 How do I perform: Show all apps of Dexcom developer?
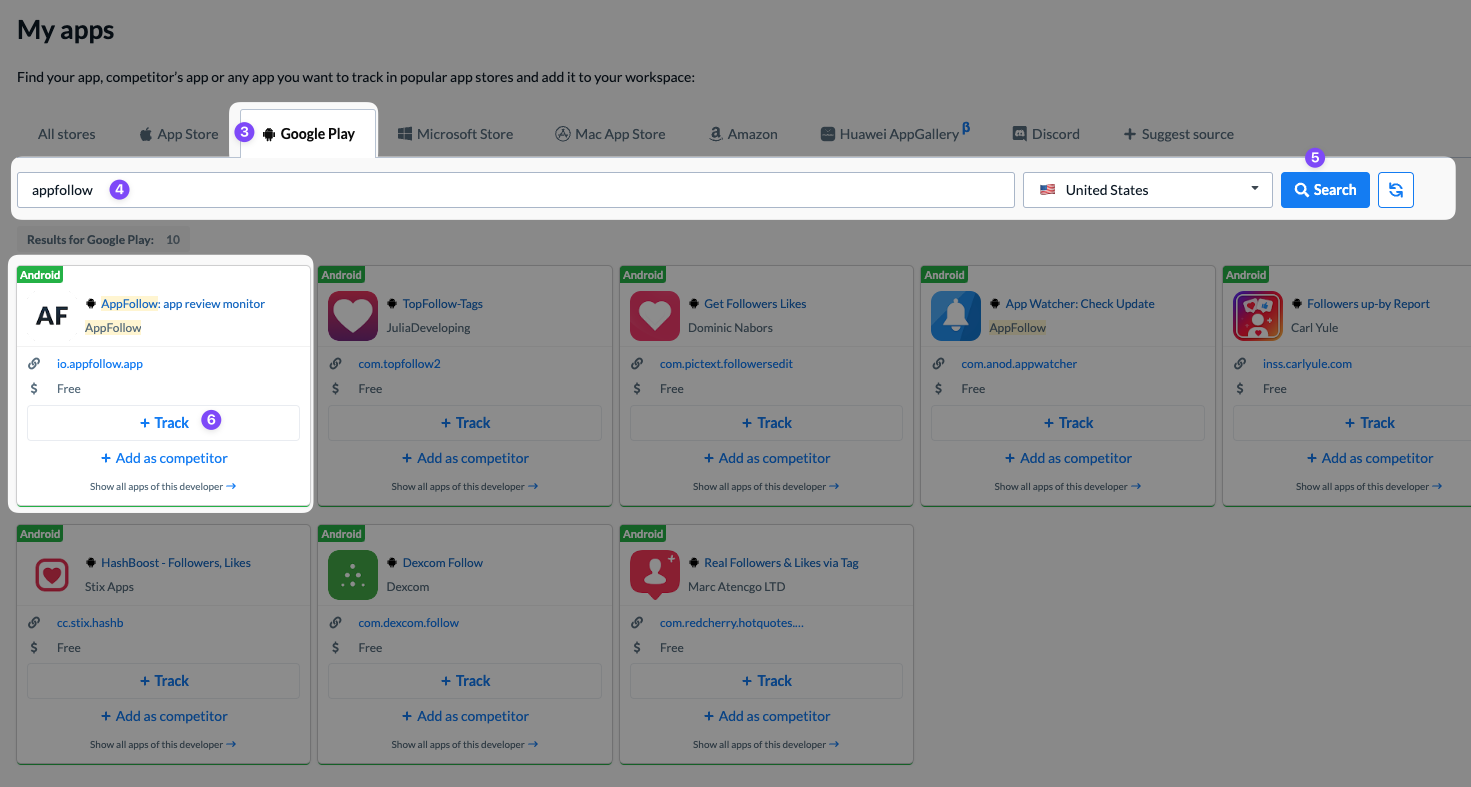(465, 743)
